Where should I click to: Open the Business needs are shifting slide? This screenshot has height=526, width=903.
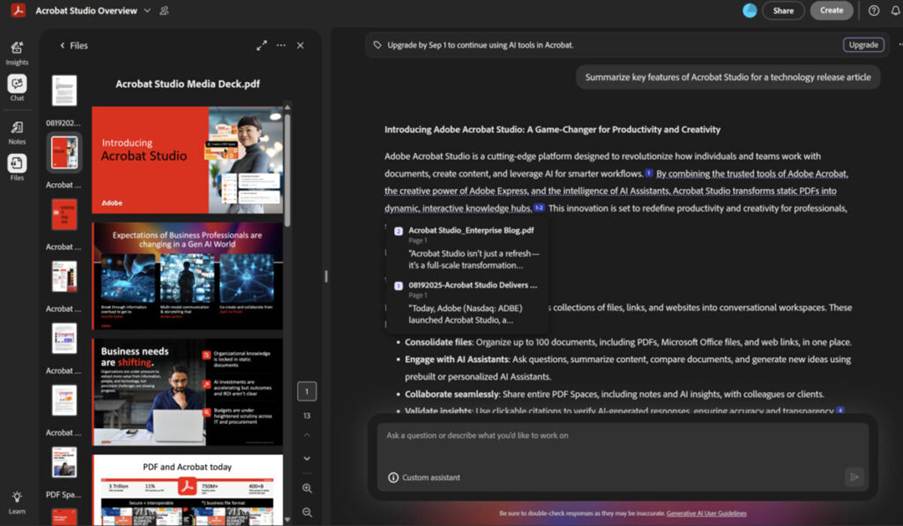tap(187, 392)
